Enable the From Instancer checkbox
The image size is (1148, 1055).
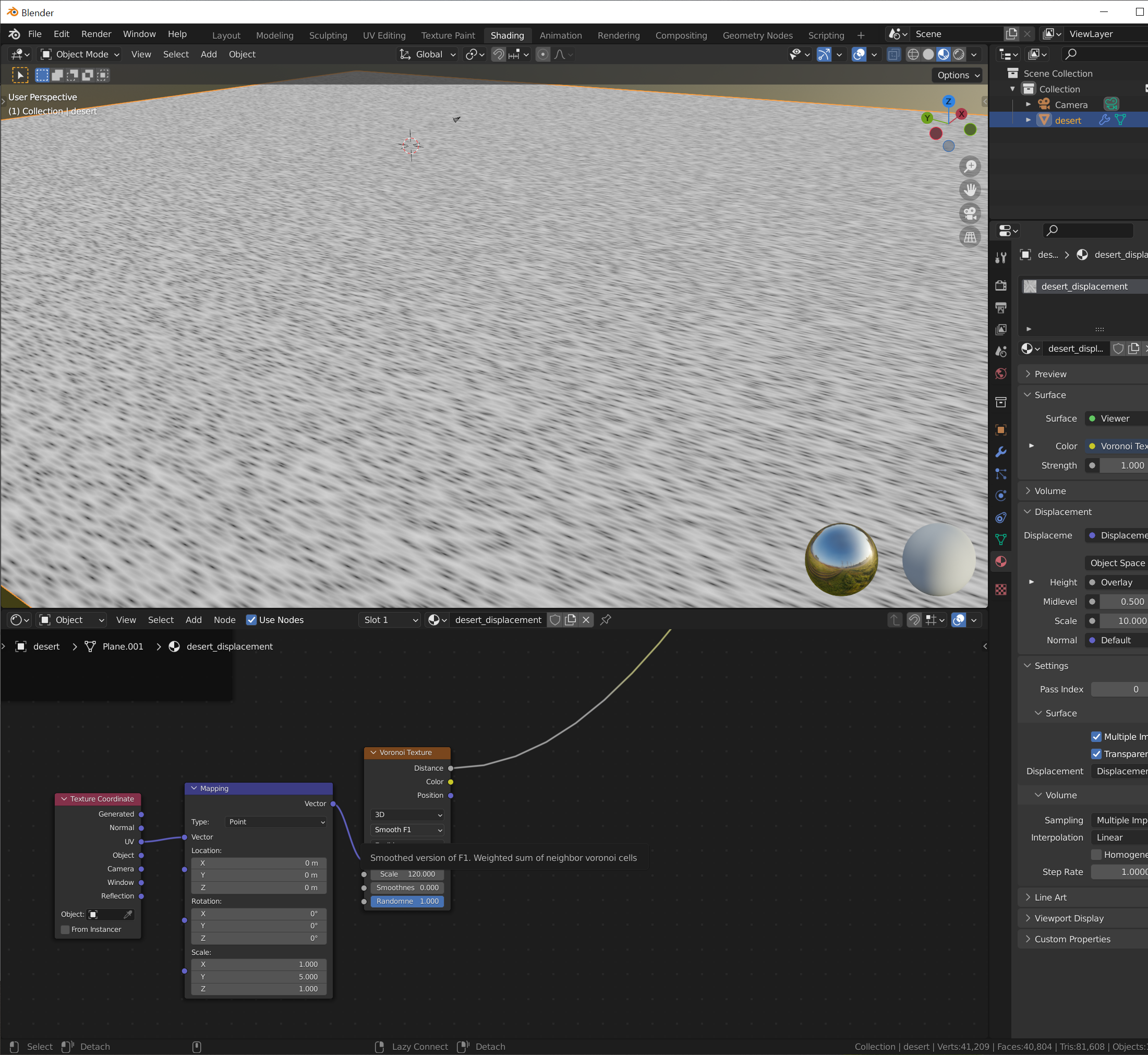coord(66,929)
